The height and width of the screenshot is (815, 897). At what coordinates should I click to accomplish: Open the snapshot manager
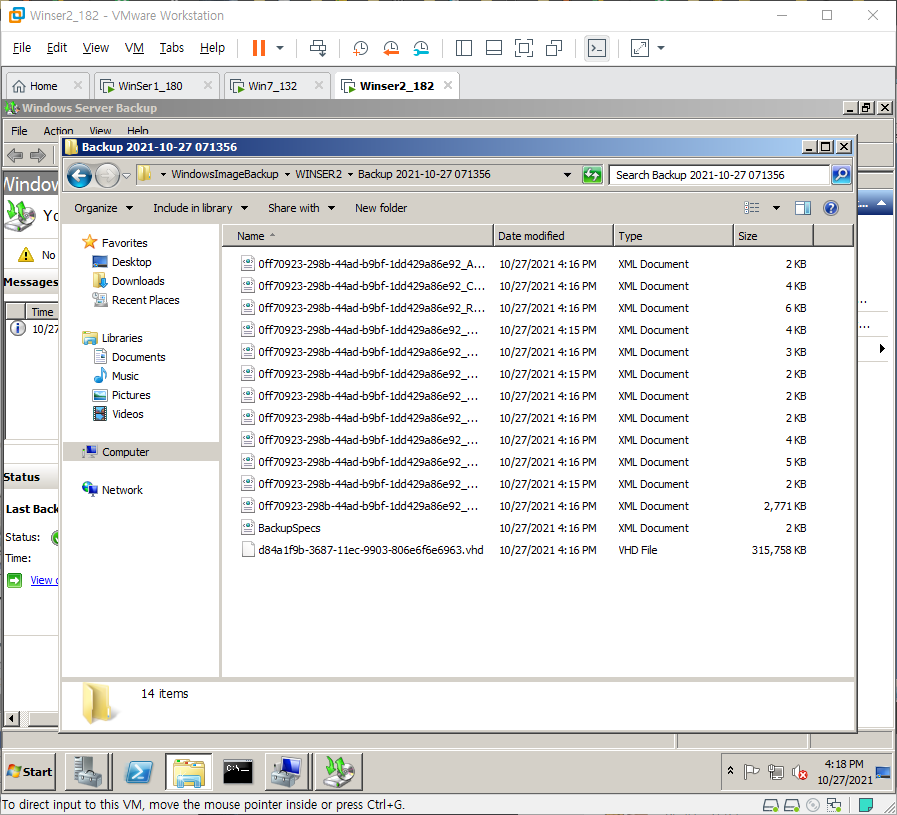tap(421, 48)
